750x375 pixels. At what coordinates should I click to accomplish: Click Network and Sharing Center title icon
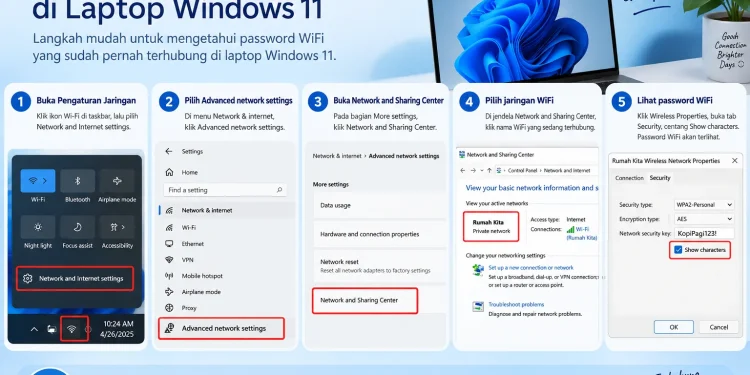[x=462, y=155]
